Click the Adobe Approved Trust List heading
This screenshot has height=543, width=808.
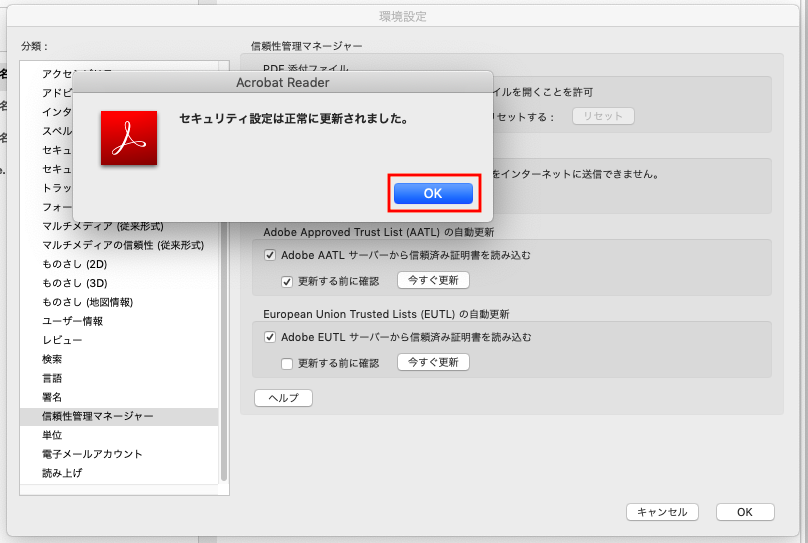tap(379, 232)
